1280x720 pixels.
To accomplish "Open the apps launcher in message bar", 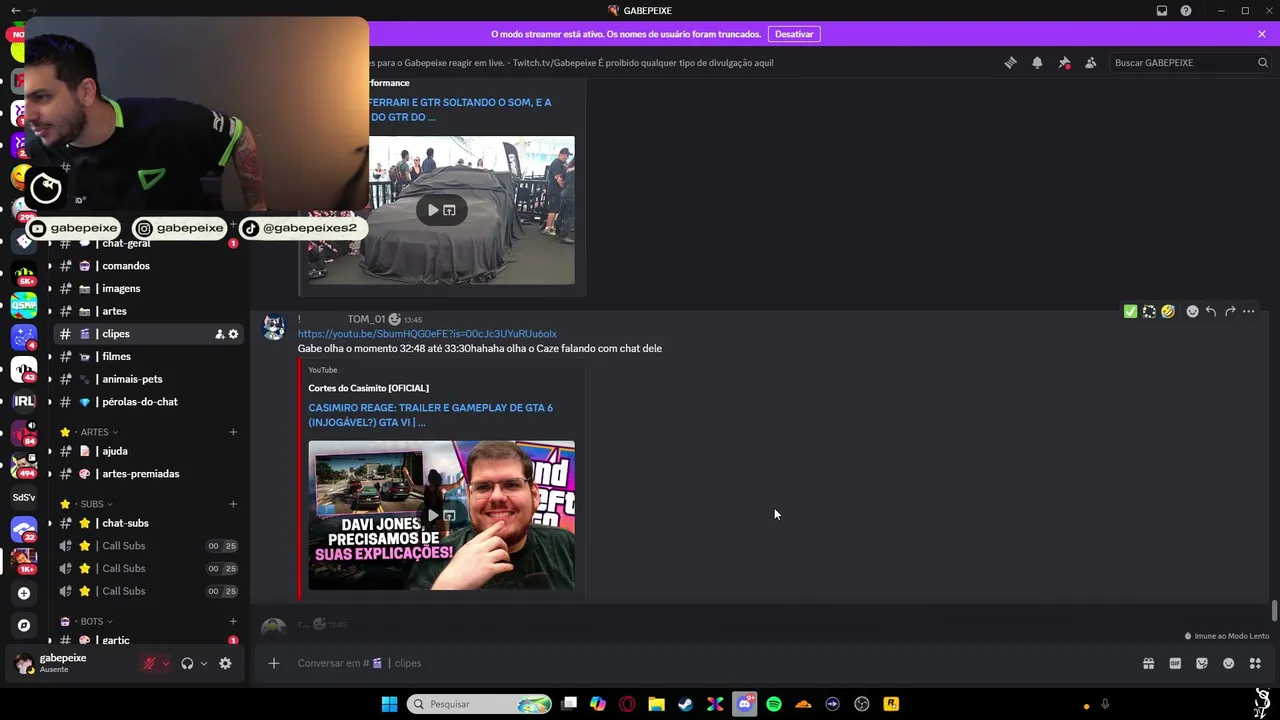I will click(x=1255, y=663).
